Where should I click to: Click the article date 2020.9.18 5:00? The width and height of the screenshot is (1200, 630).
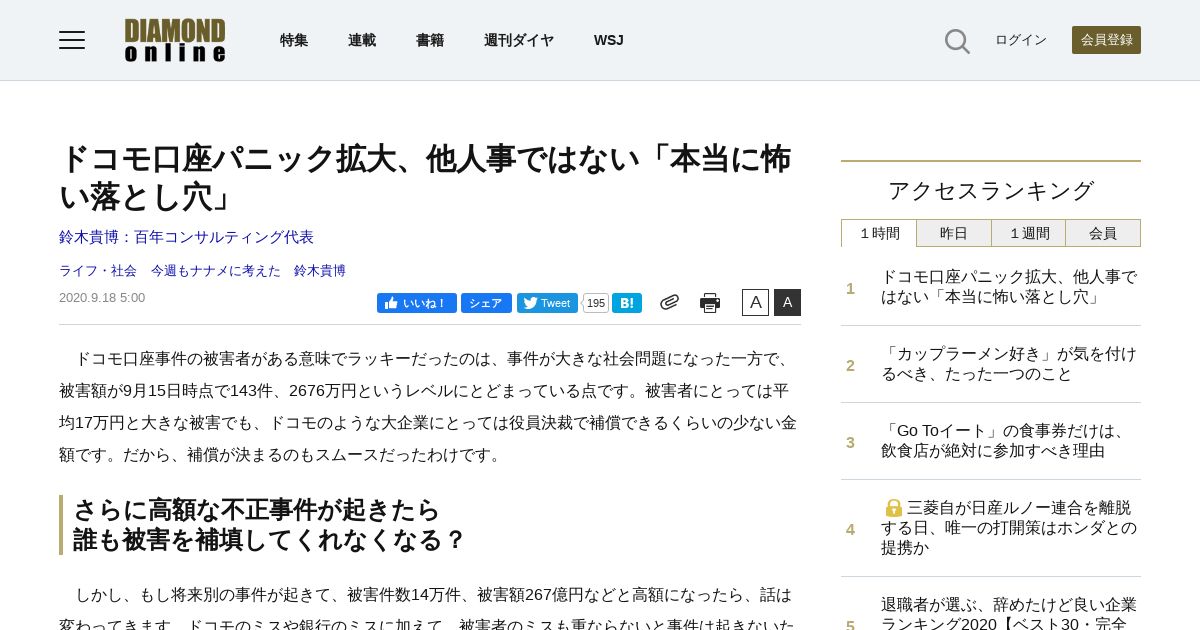[x=102, y=297]
